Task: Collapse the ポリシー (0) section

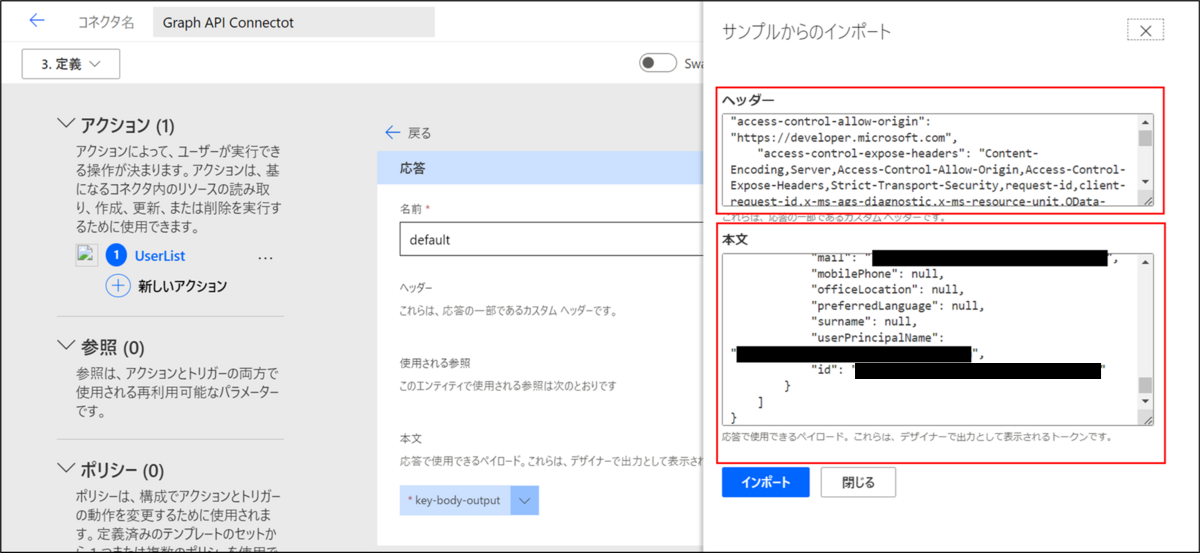Action: point(67,469)
